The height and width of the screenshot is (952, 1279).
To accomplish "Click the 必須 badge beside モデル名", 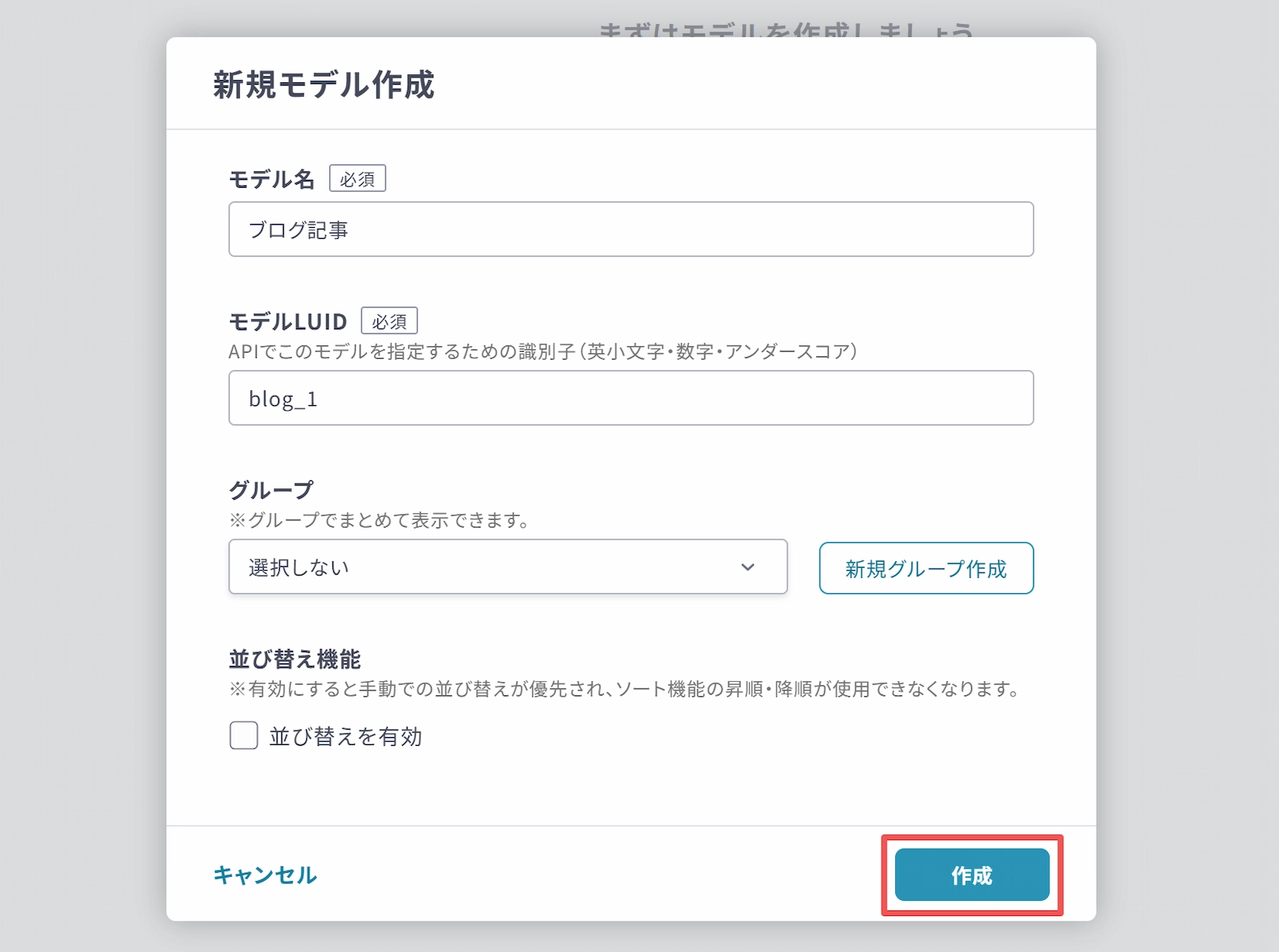I will [x=357, y=179].
